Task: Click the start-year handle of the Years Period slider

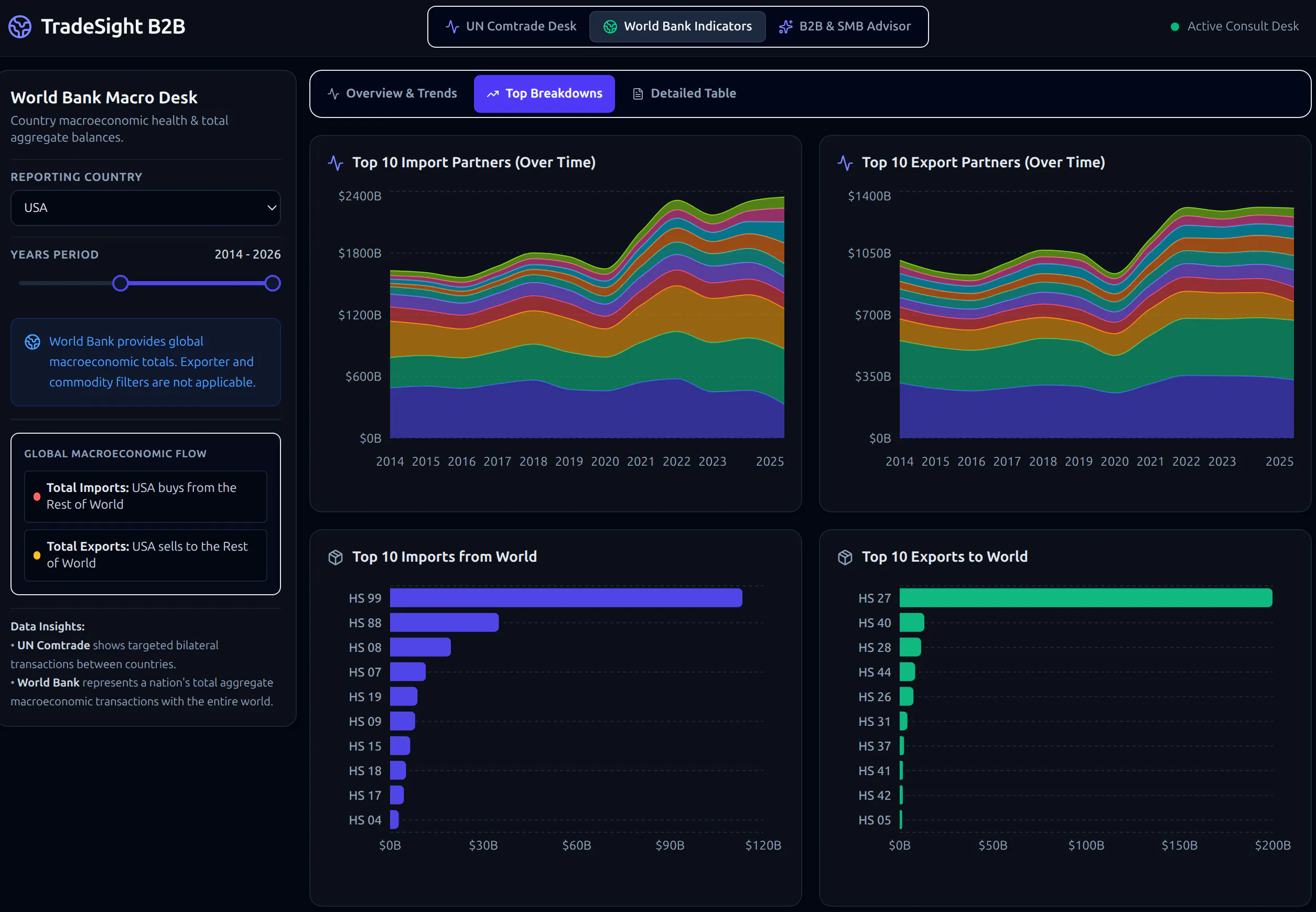Action: click(121, 283)
